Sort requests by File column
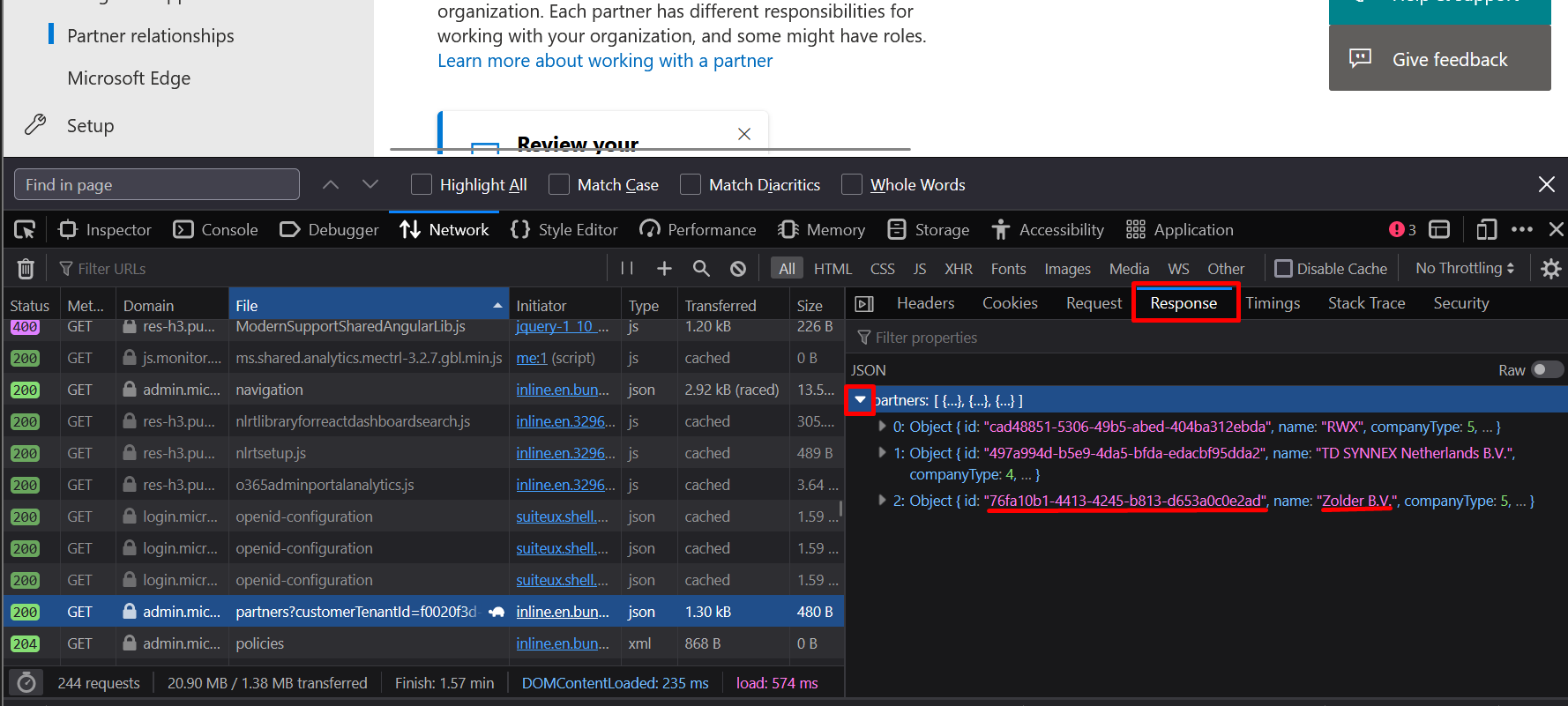1568x706 pixels. coord(369,306)
